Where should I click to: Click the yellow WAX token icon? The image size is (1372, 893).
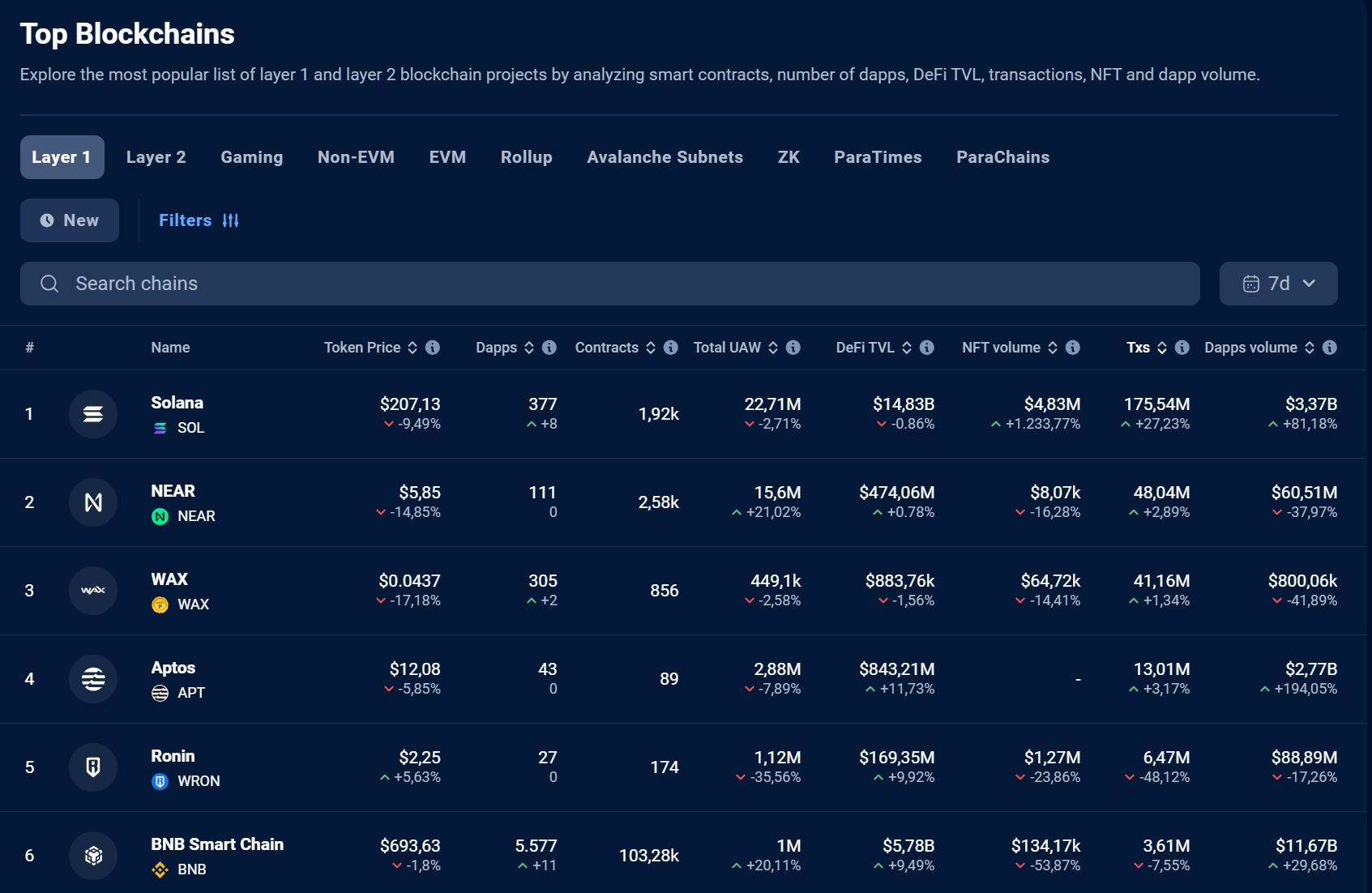click(160, 605)
